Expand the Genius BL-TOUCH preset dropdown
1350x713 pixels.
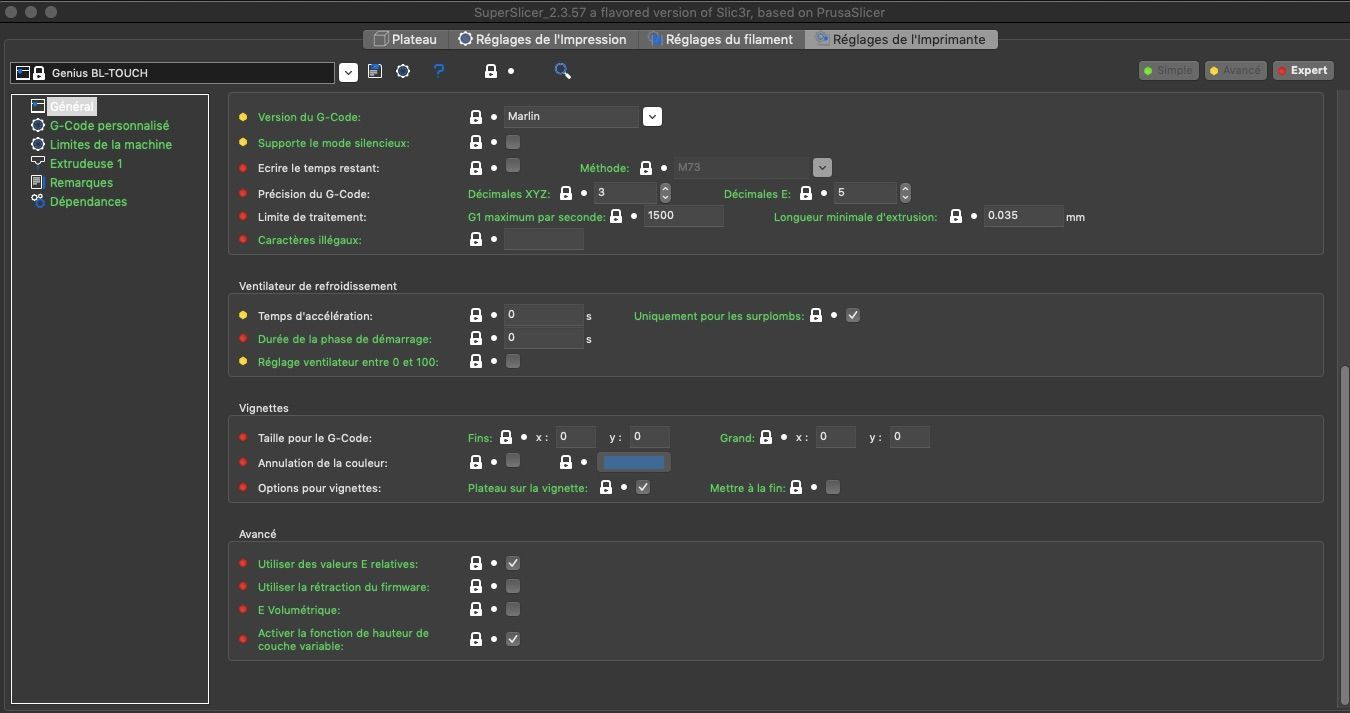coord(348,73)
